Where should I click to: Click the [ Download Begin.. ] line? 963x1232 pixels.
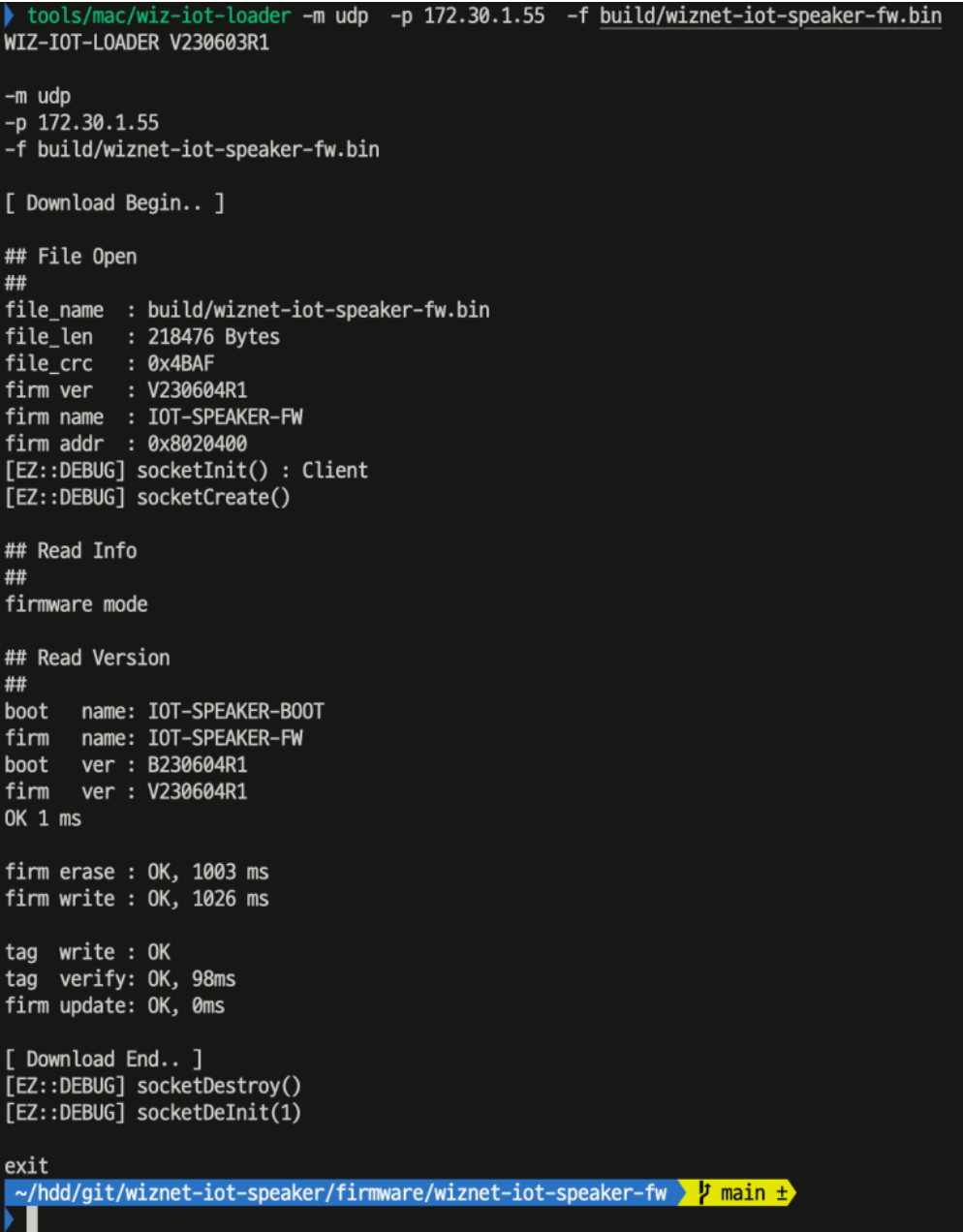(x=114, y=202)
